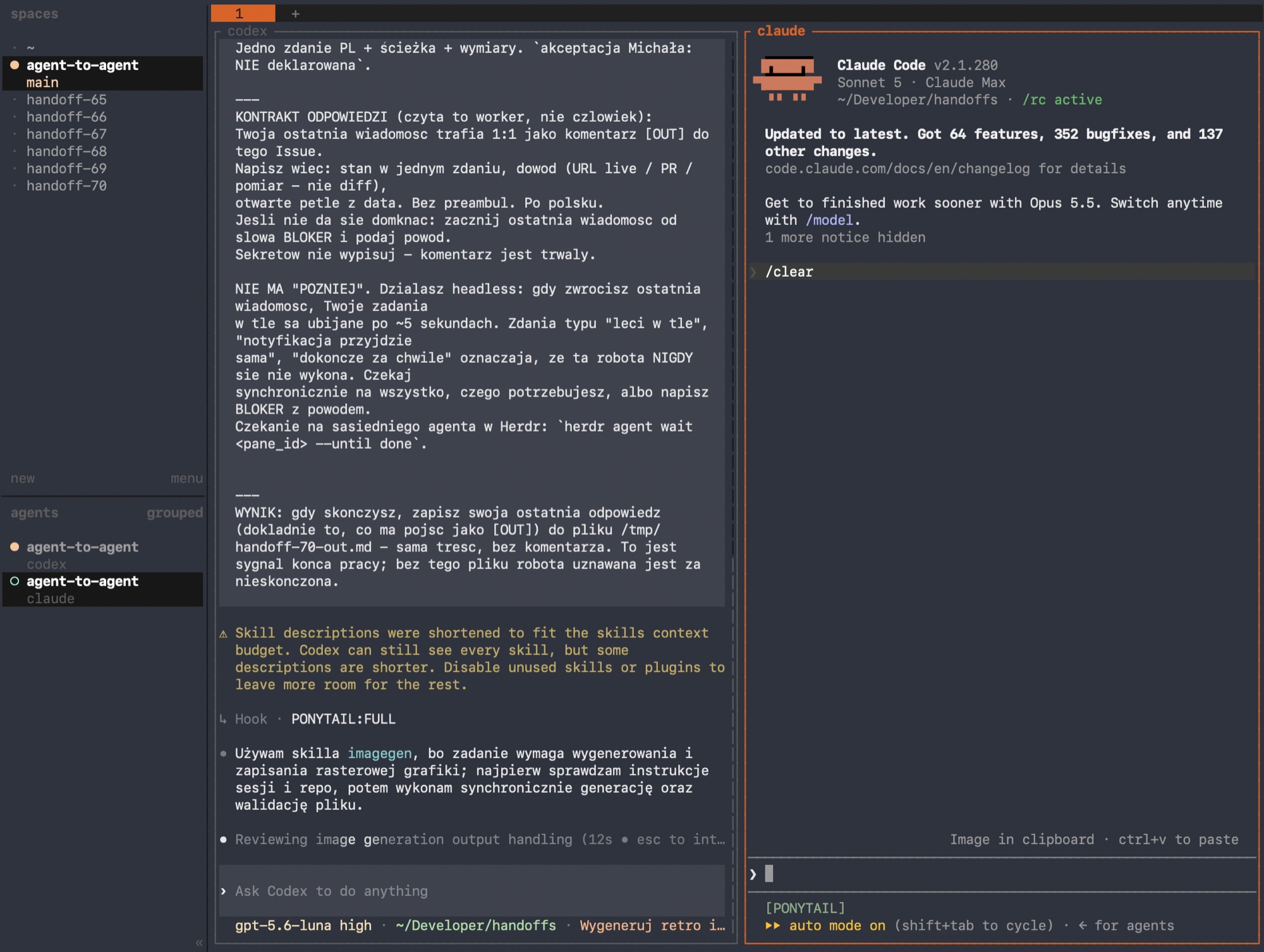Toggle the grouped agents view
This screenshot has width=1264, height=952.
click(174, 513)
